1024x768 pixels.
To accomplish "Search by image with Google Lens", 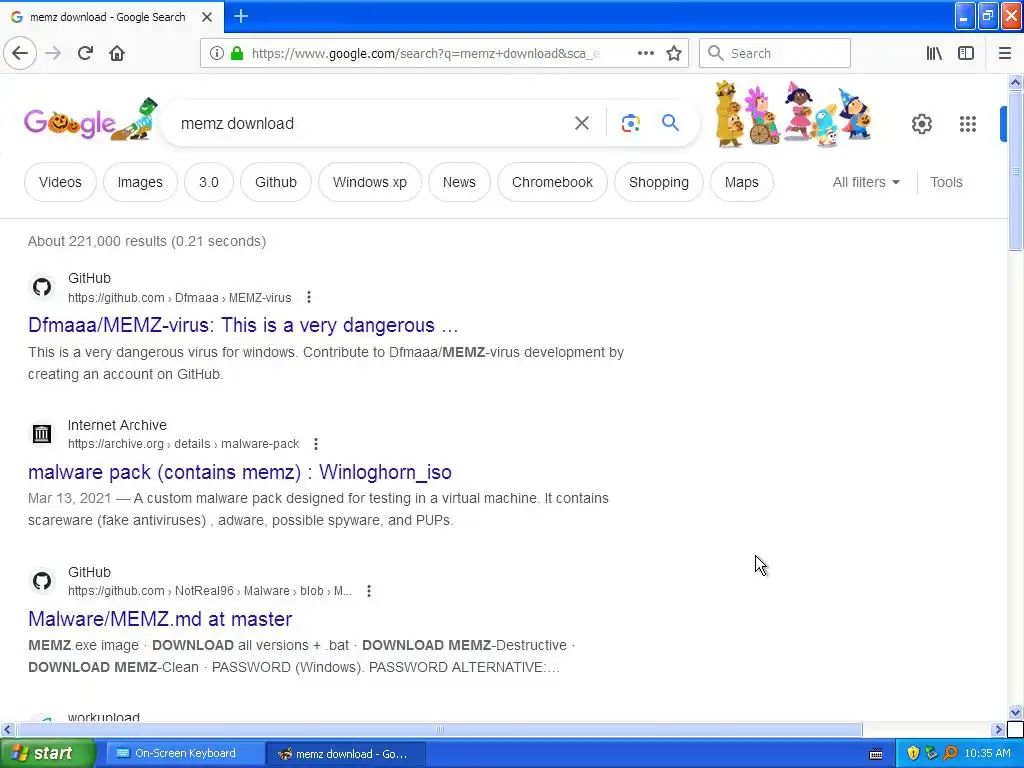I will point(630,123).
